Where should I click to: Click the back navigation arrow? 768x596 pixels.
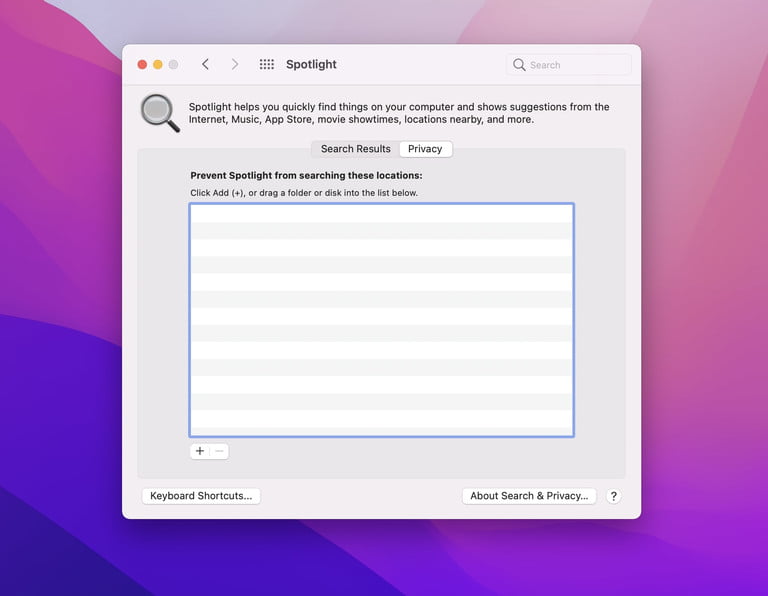(x=205, y=64)
